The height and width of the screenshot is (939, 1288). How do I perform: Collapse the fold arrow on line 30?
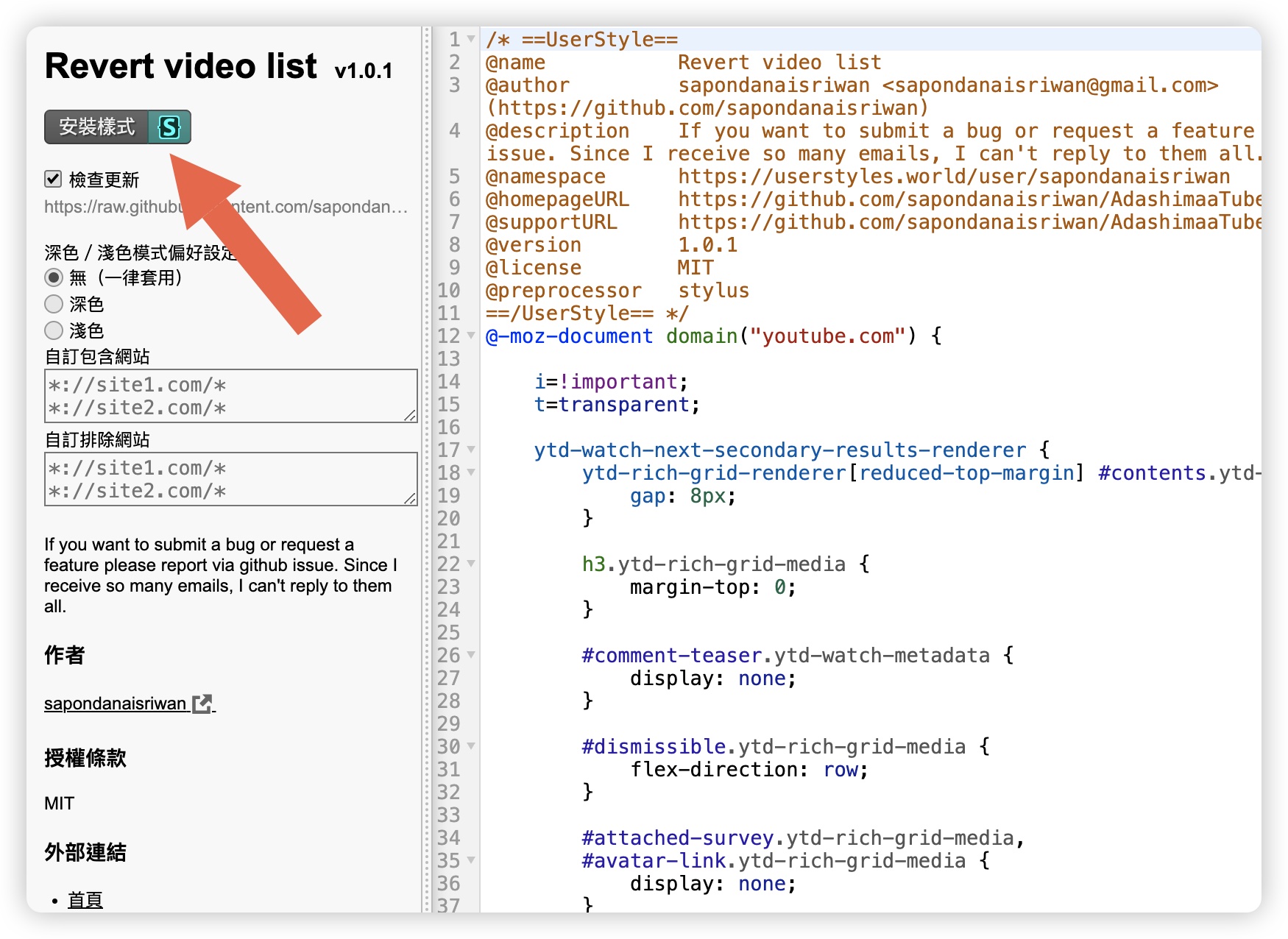tap(471, 745)
